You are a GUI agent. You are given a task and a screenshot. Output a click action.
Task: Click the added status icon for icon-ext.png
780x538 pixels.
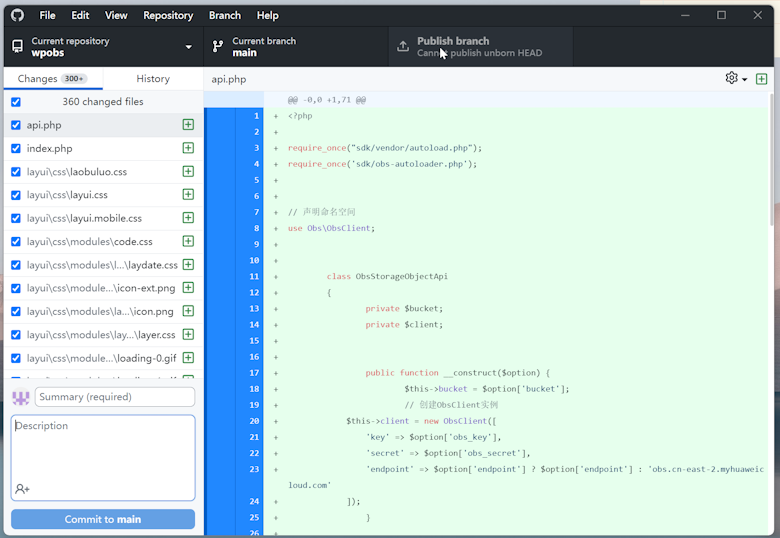click(x=188, y=287)
